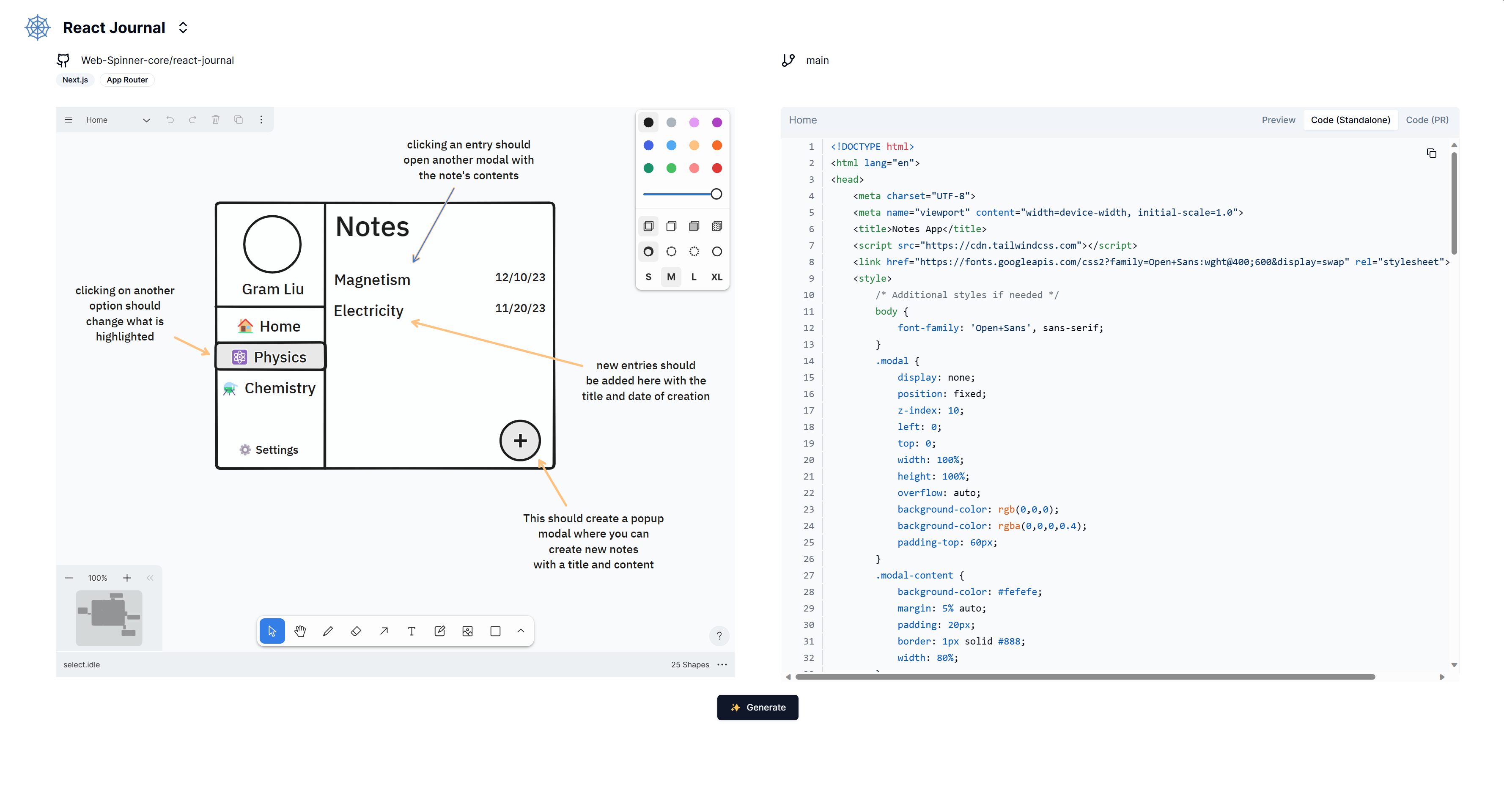Click the spider web app logo
The image size is (1504, 812).
(38, 27)
